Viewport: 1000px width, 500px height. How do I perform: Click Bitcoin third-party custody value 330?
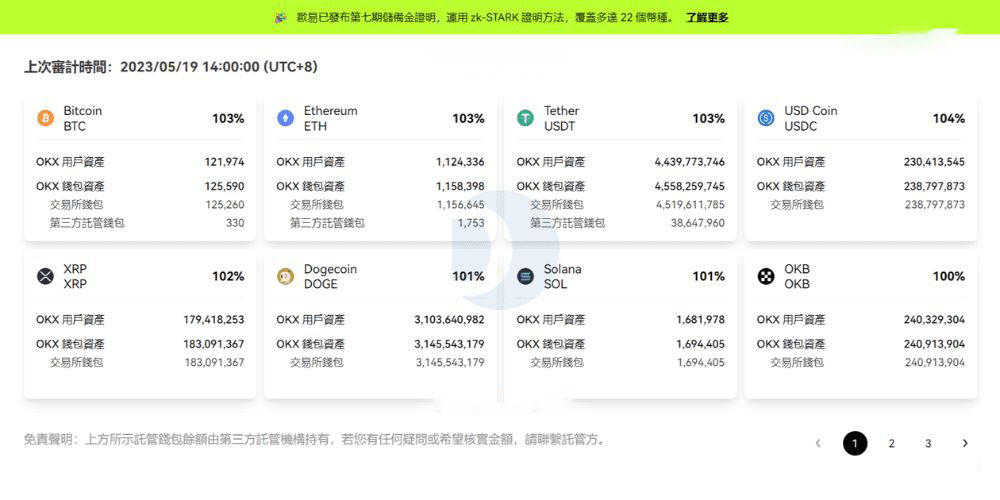tap(235, 224)
